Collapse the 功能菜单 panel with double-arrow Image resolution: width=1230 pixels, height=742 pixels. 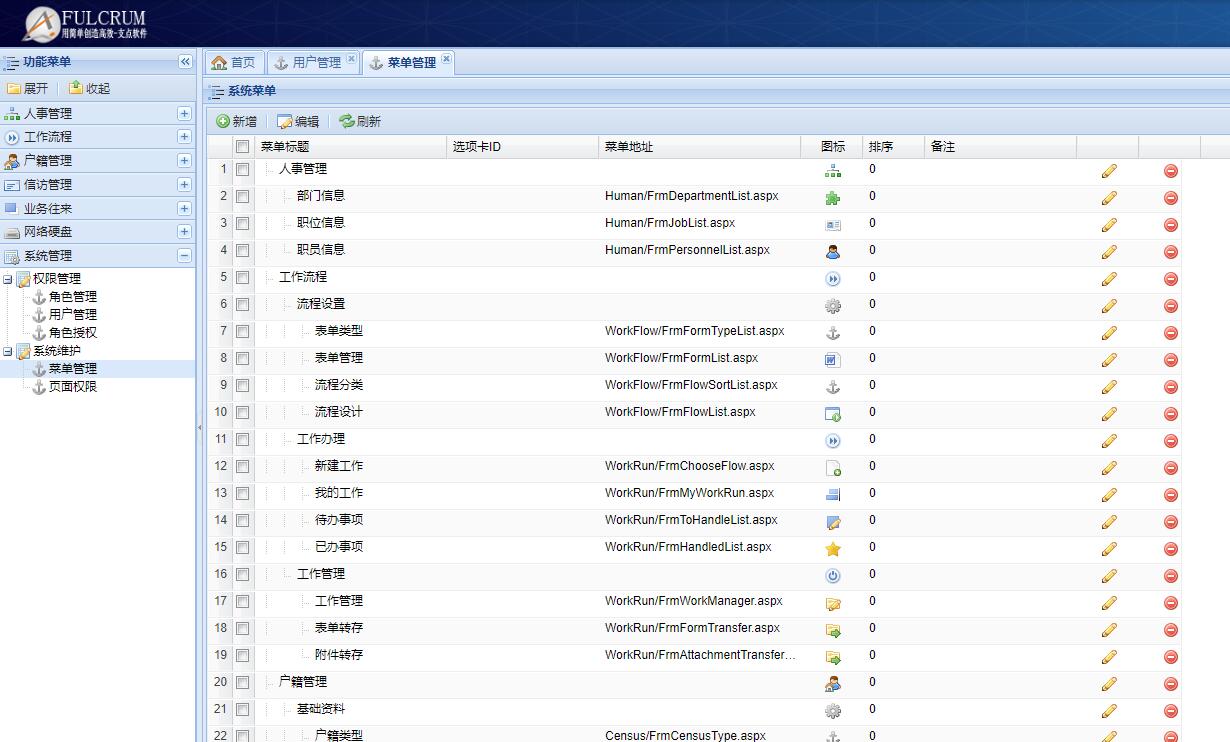(184, 61)
